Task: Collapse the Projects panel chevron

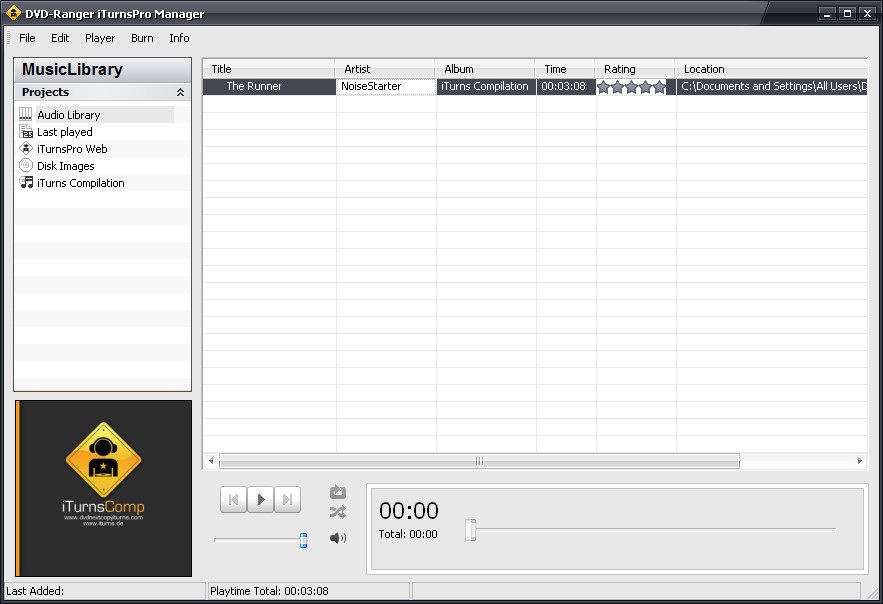Action: click(x=180, y=92)
